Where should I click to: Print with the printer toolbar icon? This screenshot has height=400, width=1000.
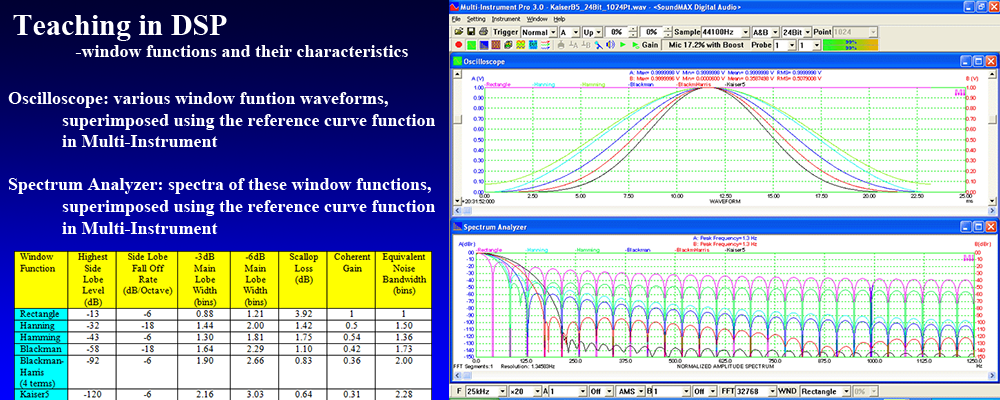(483, 31)
